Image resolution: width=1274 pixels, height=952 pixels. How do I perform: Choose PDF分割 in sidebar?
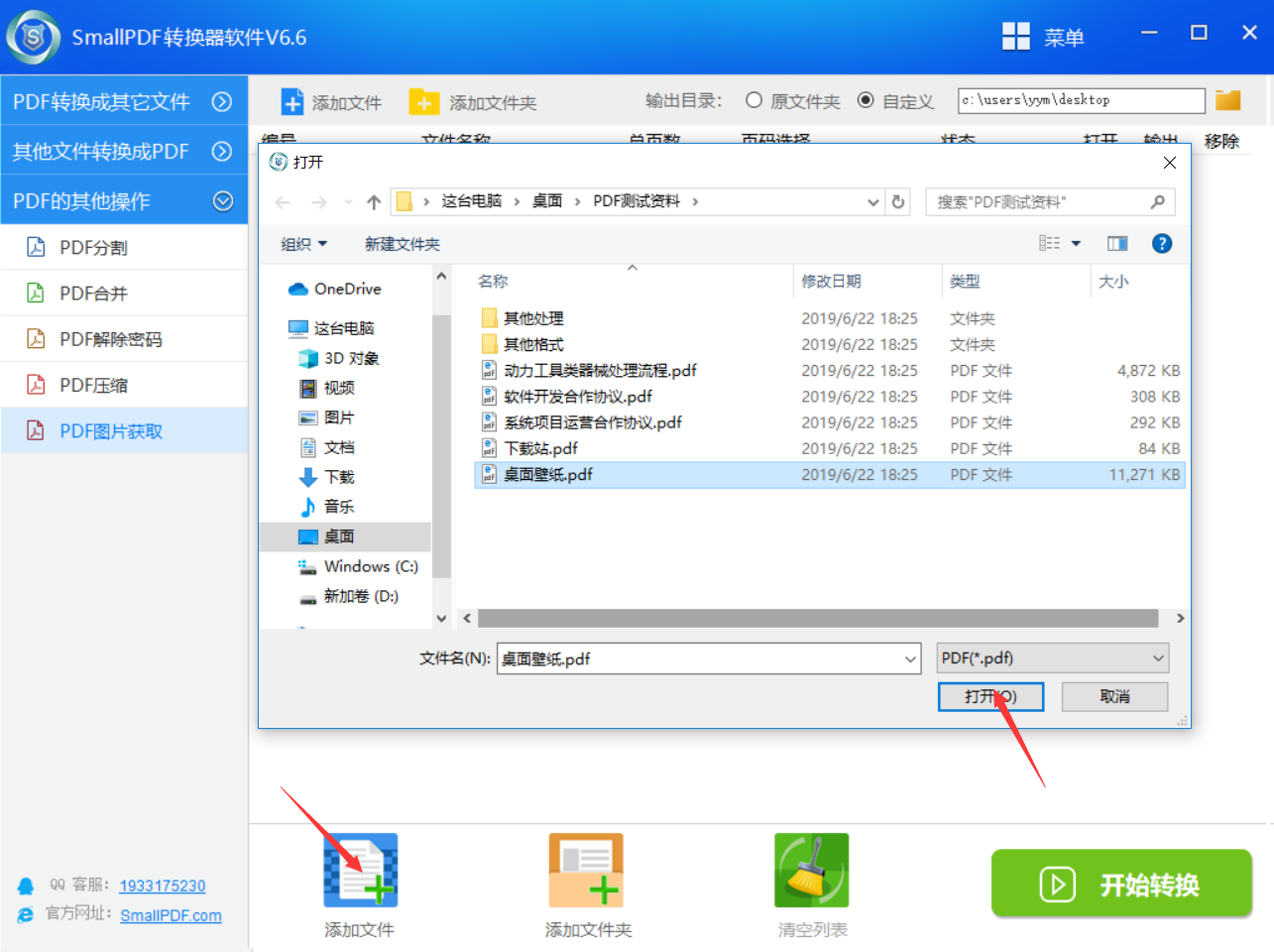124,247
